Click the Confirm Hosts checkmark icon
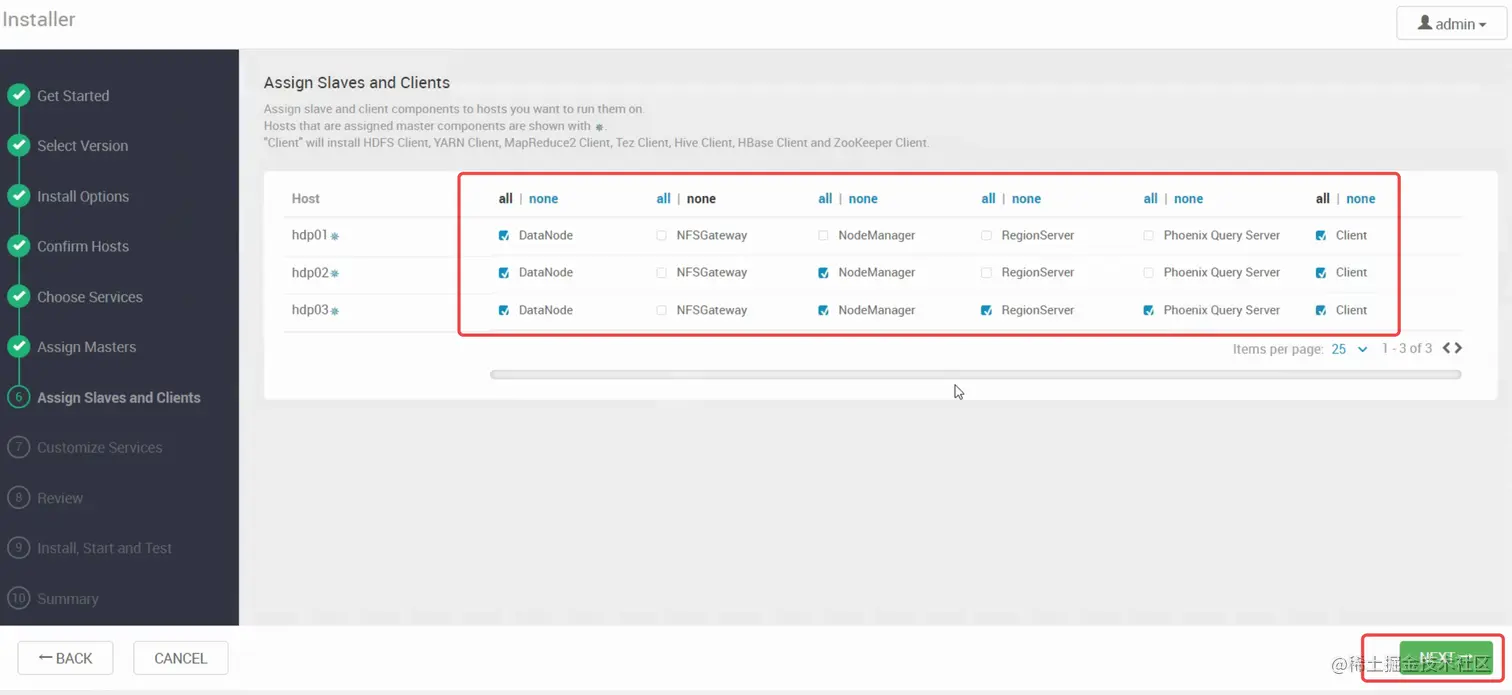Screen dimensions: 1512x695 (19, 246)
